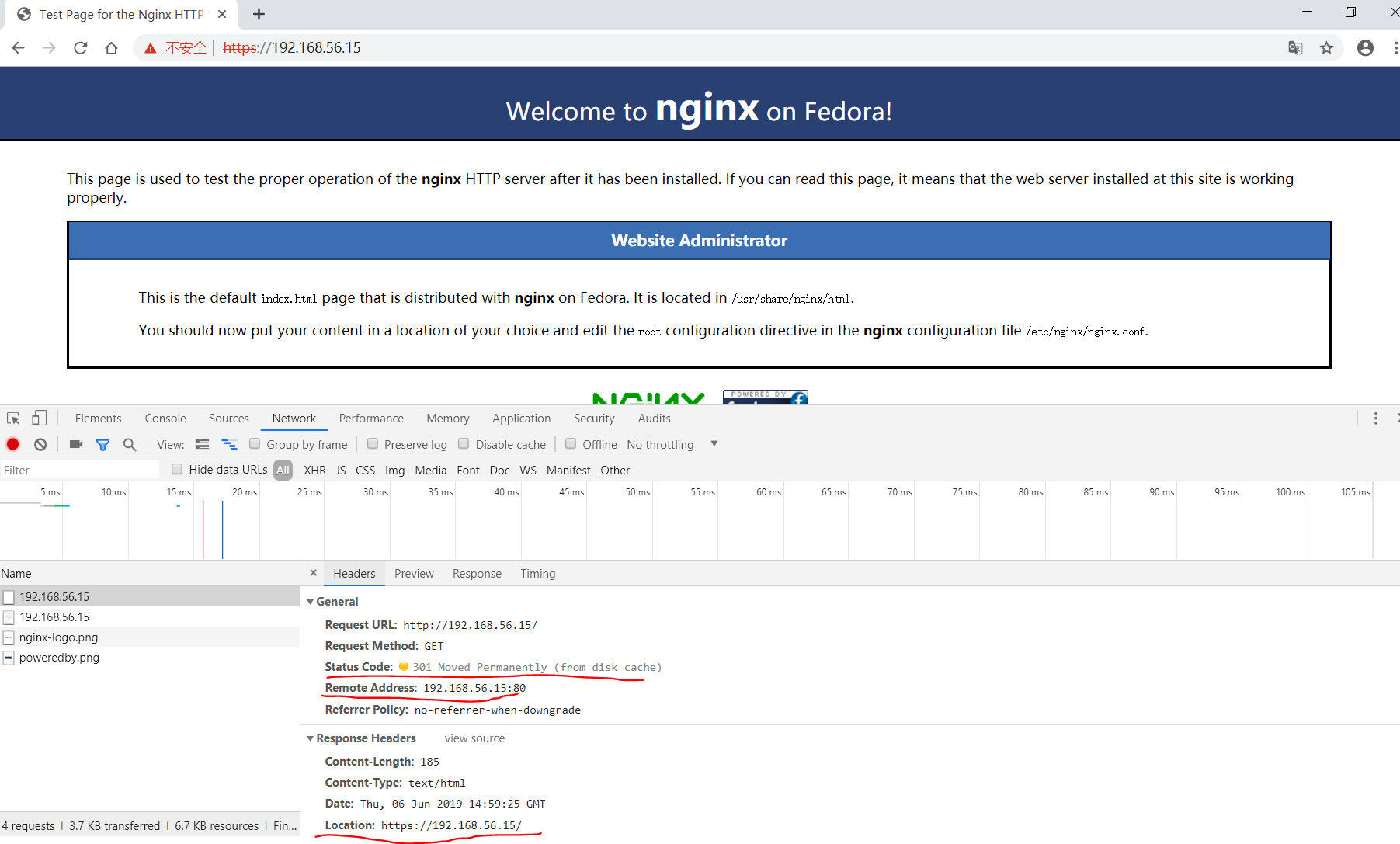Switch to the Memory panel
The width and height of the screenshot is (1400, 844).
(448, 419)
